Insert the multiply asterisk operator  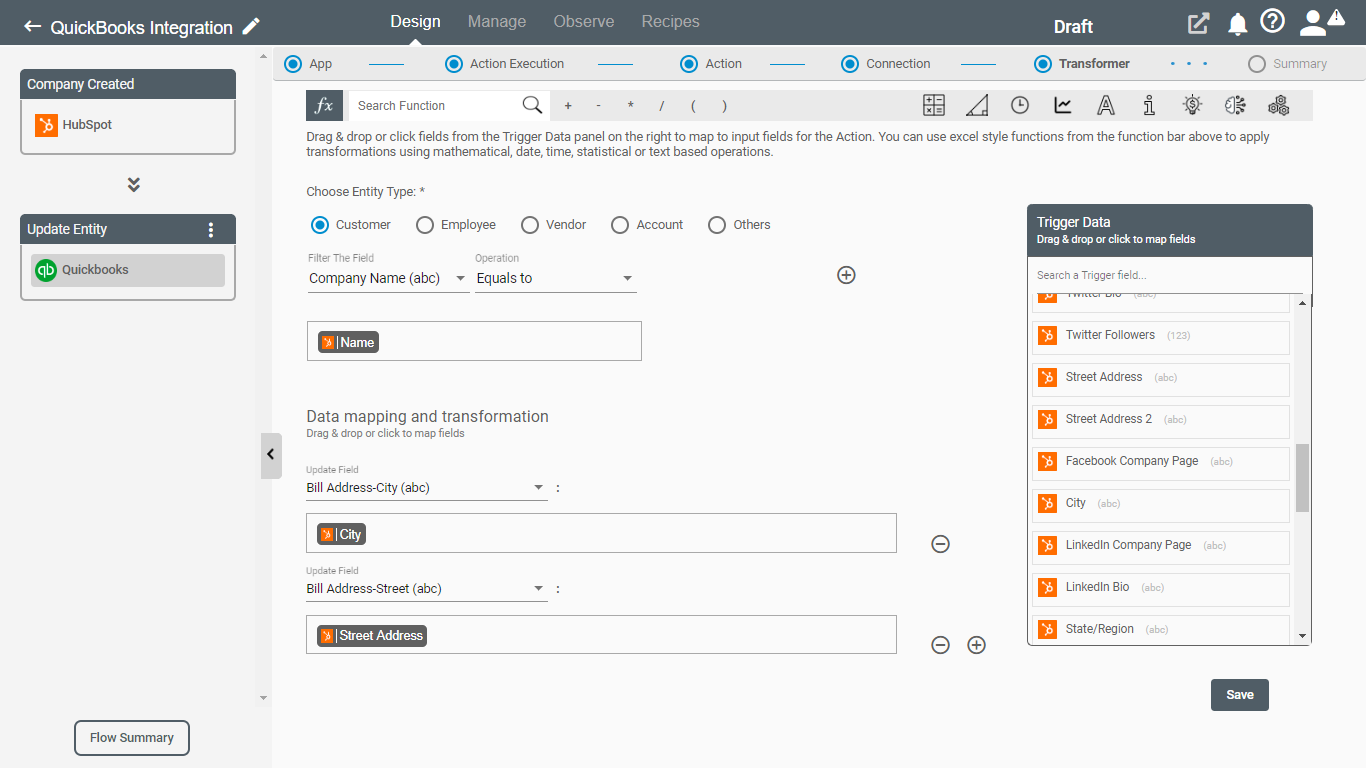click(630, 105)
